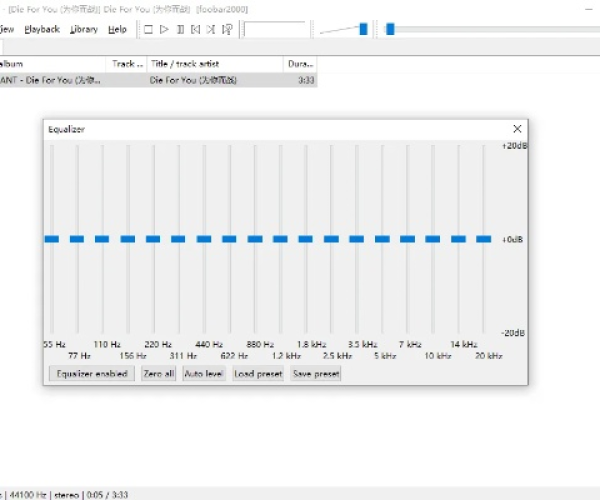Open the Library menu
This screenshot has height=500, width=600.
[84, 29]
